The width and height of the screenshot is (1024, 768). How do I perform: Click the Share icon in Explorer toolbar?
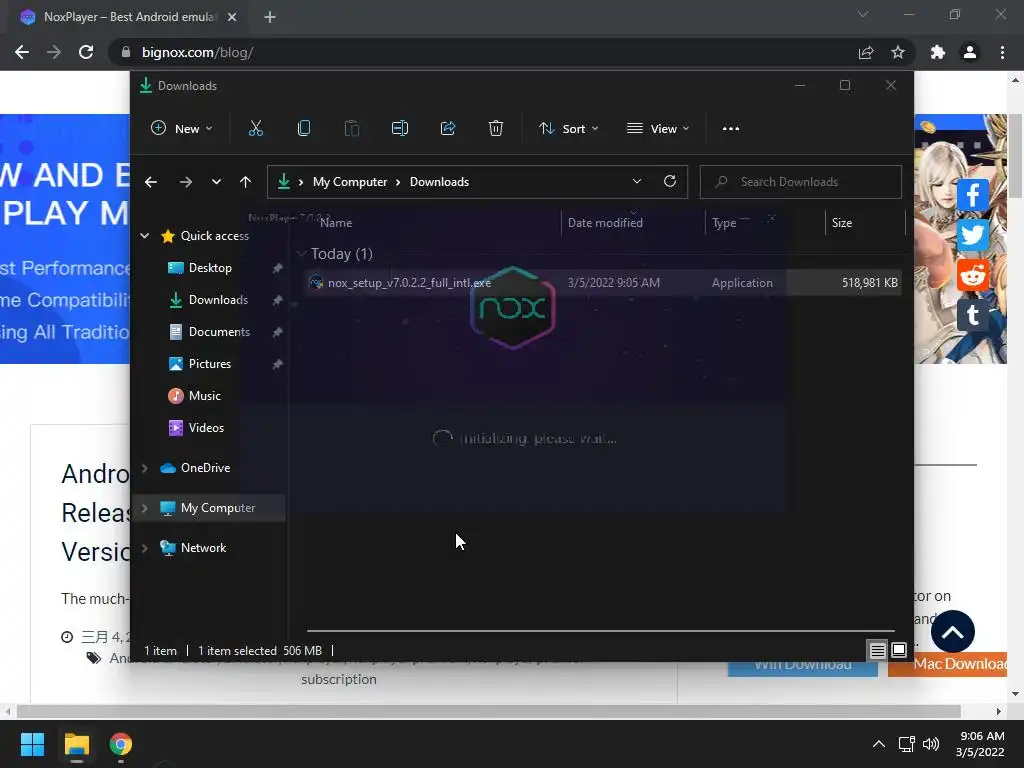(448, 129)
